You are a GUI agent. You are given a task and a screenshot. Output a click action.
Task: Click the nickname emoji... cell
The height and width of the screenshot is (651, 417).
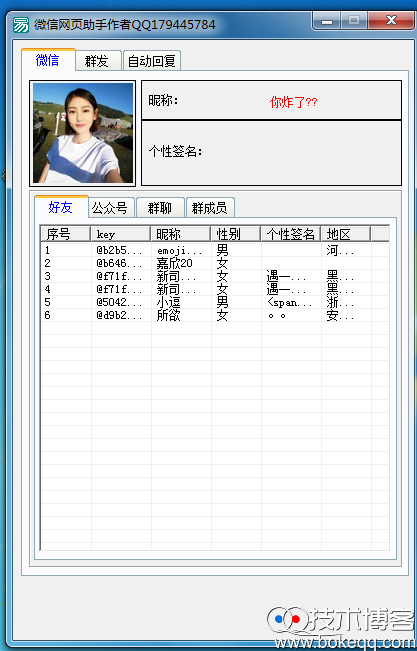click(x=180, y=250)
